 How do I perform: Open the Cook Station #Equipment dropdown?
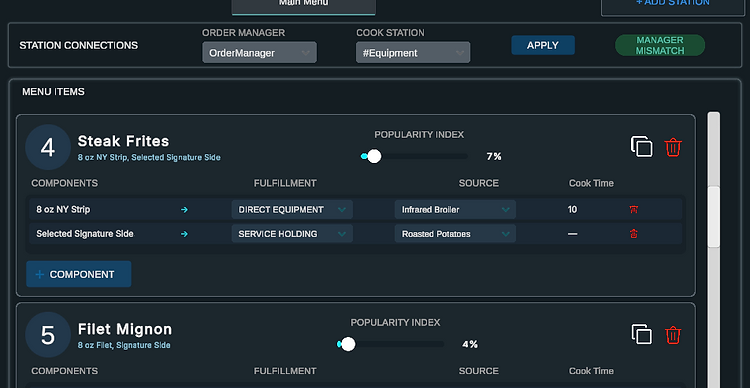point(413,53)
